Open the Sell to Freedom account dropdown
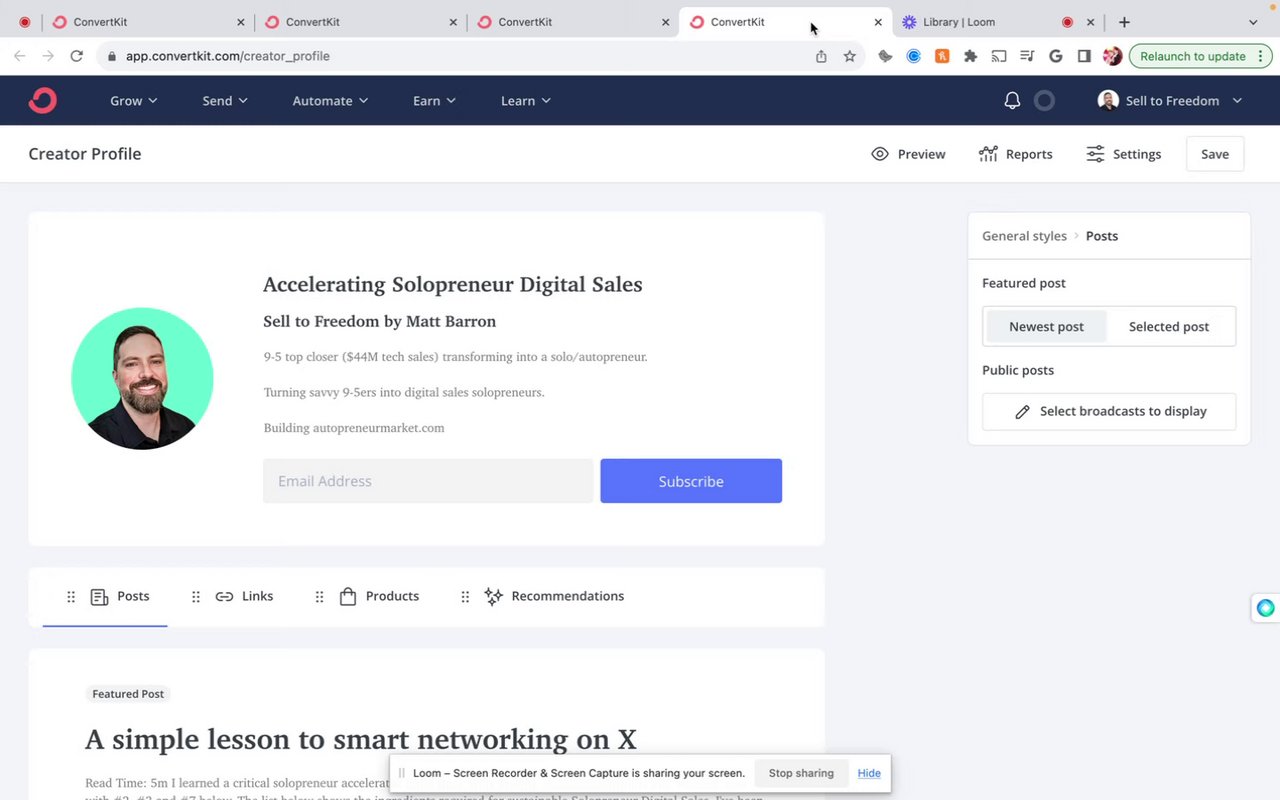Screen dimensions: 1280x800 coord(1170,101)
